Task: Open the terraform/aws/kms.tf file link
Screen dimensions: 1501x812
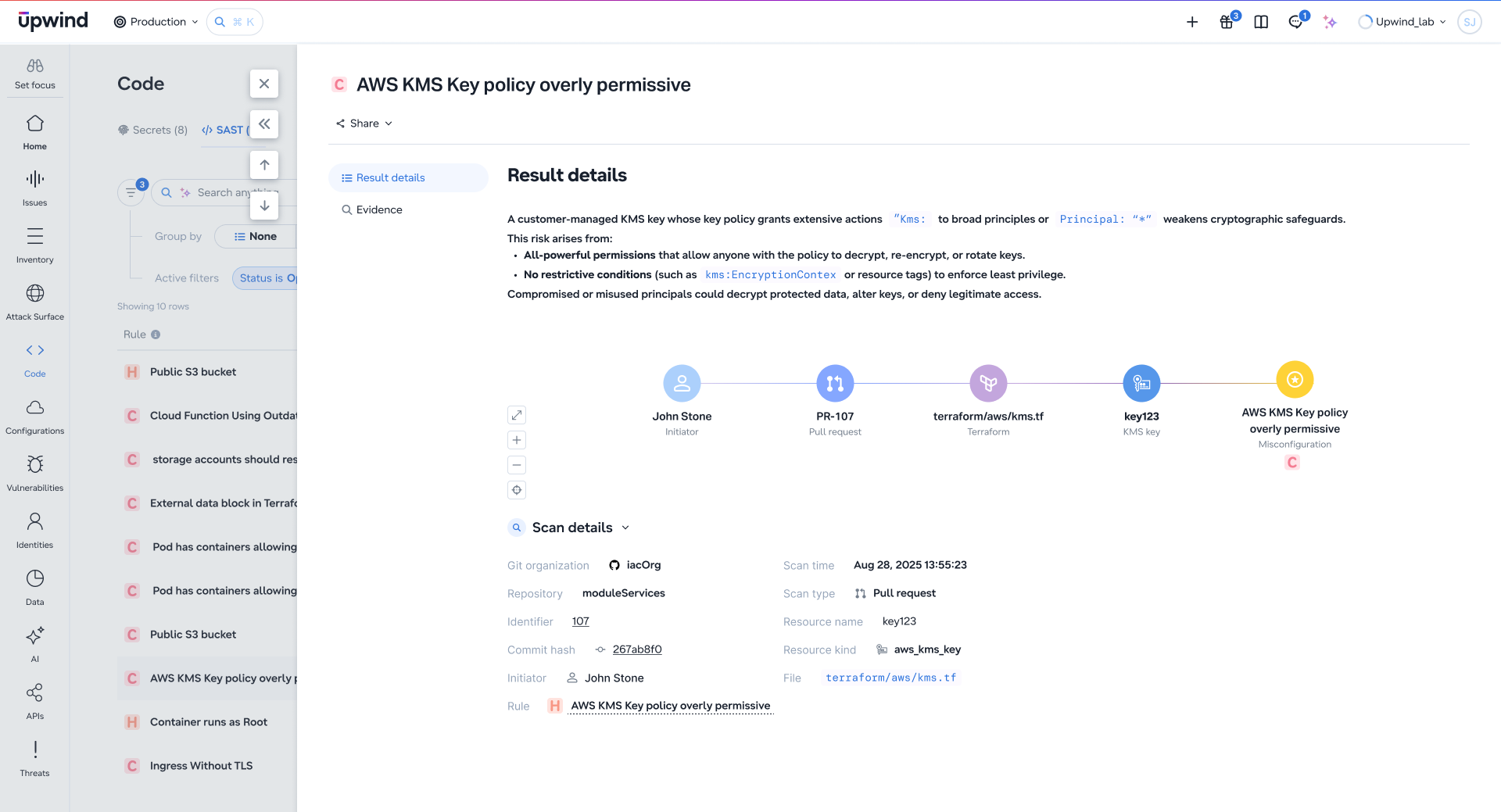Action: pos(890,678)
